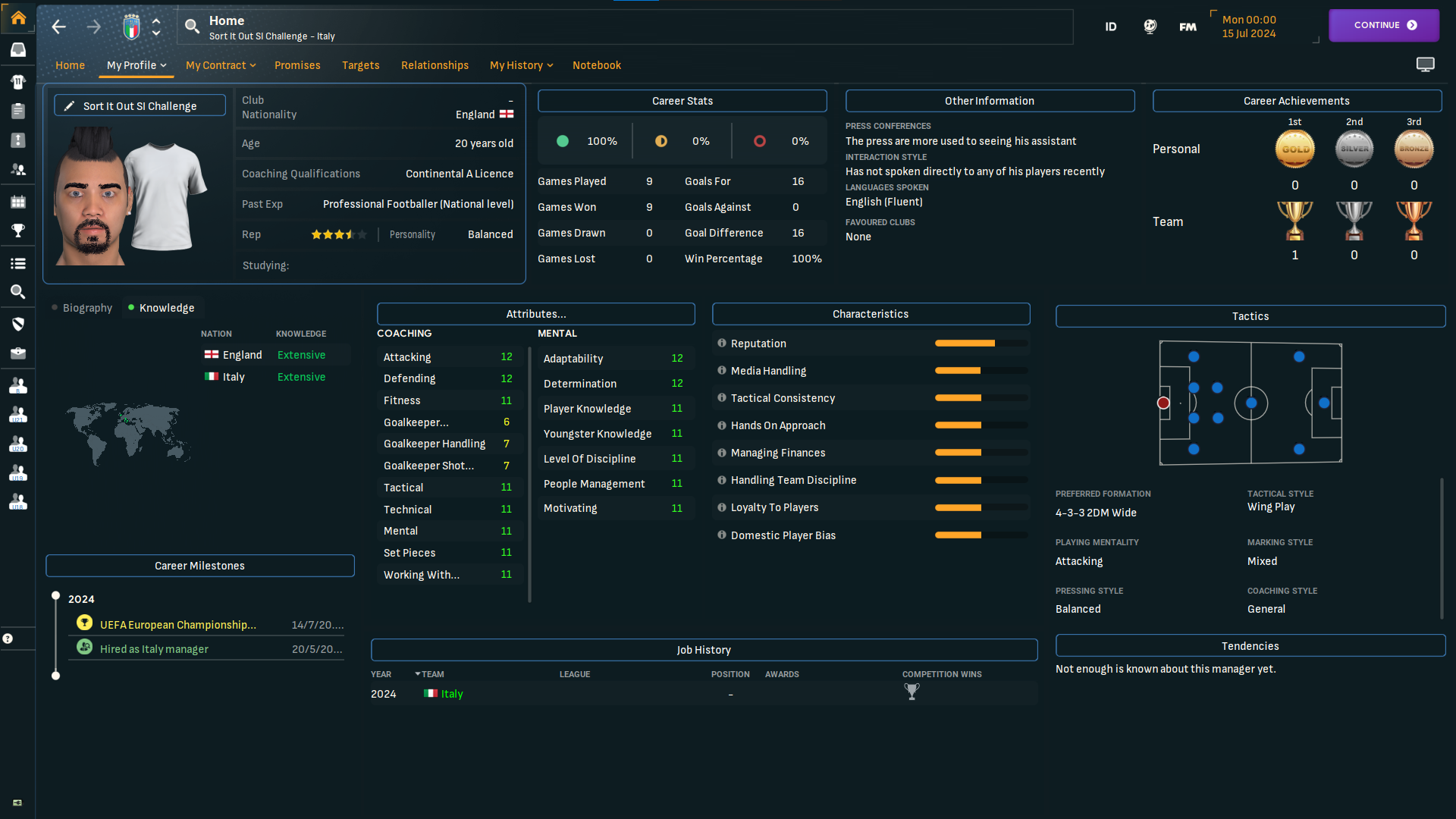
Task: Click the Tactical Consistency info icon
Action: click(722, 398)
